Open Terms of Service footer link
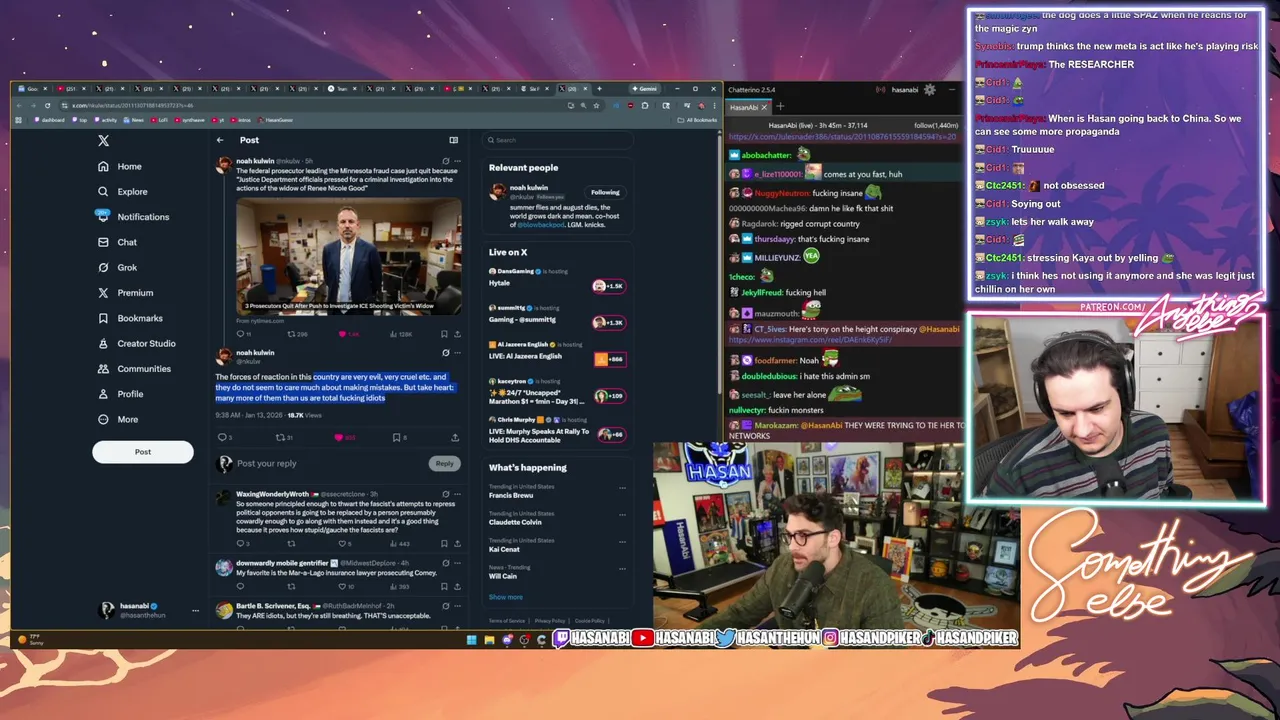 point(507,621)
